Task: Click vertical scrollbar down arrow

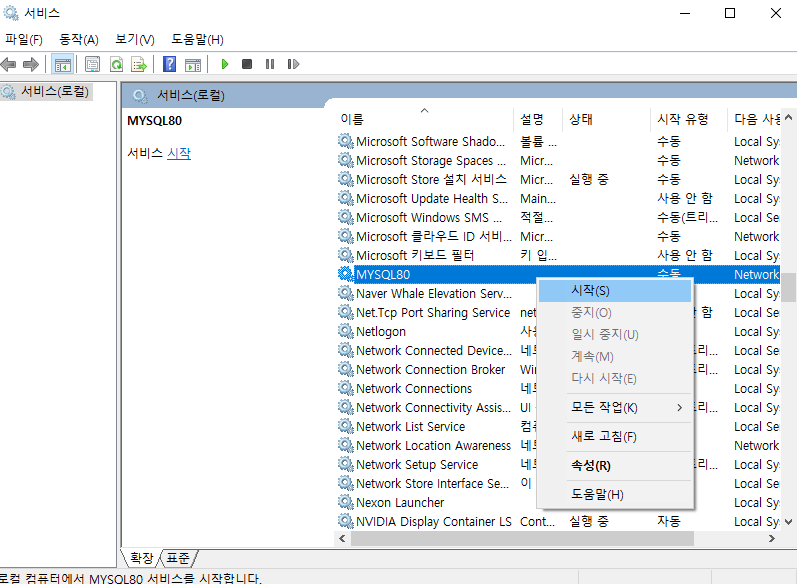Action: 788,522
